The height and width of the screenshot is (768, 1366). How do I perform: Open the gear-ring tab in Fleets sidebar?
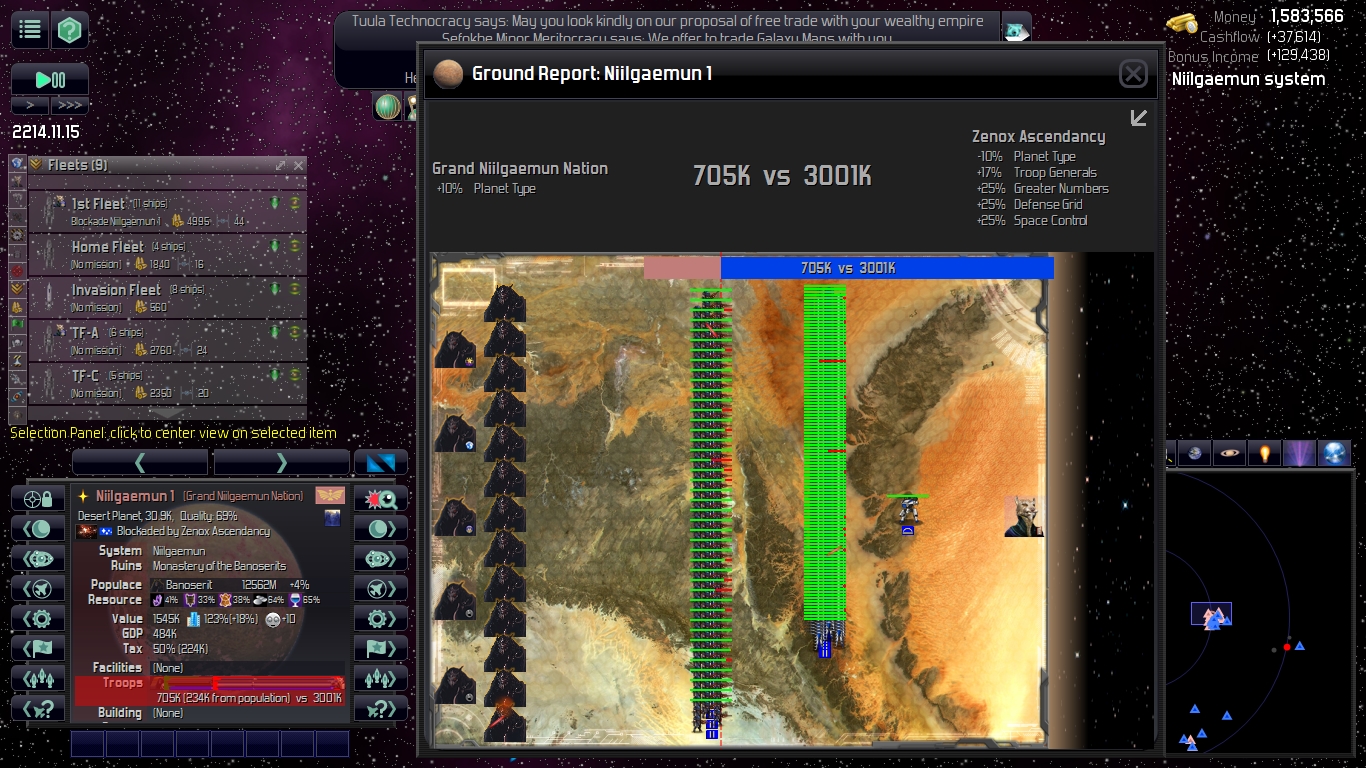[x=17, y=234]
